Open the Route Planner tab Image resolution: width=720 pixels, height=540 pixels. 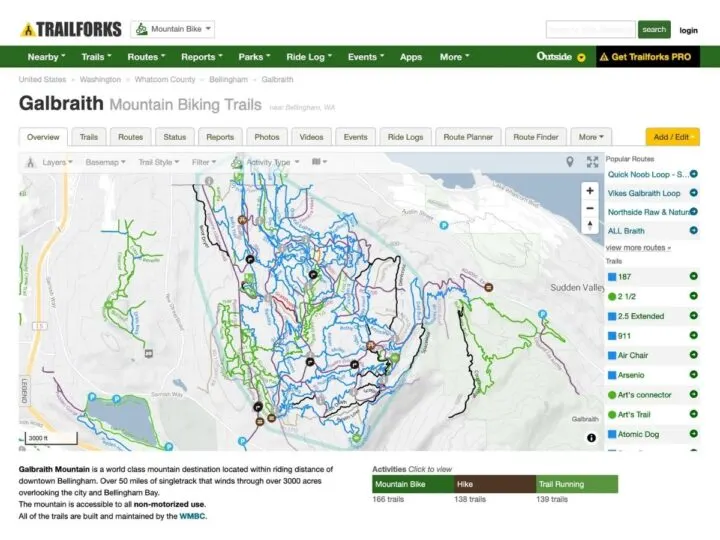click(x=468, y=137)
